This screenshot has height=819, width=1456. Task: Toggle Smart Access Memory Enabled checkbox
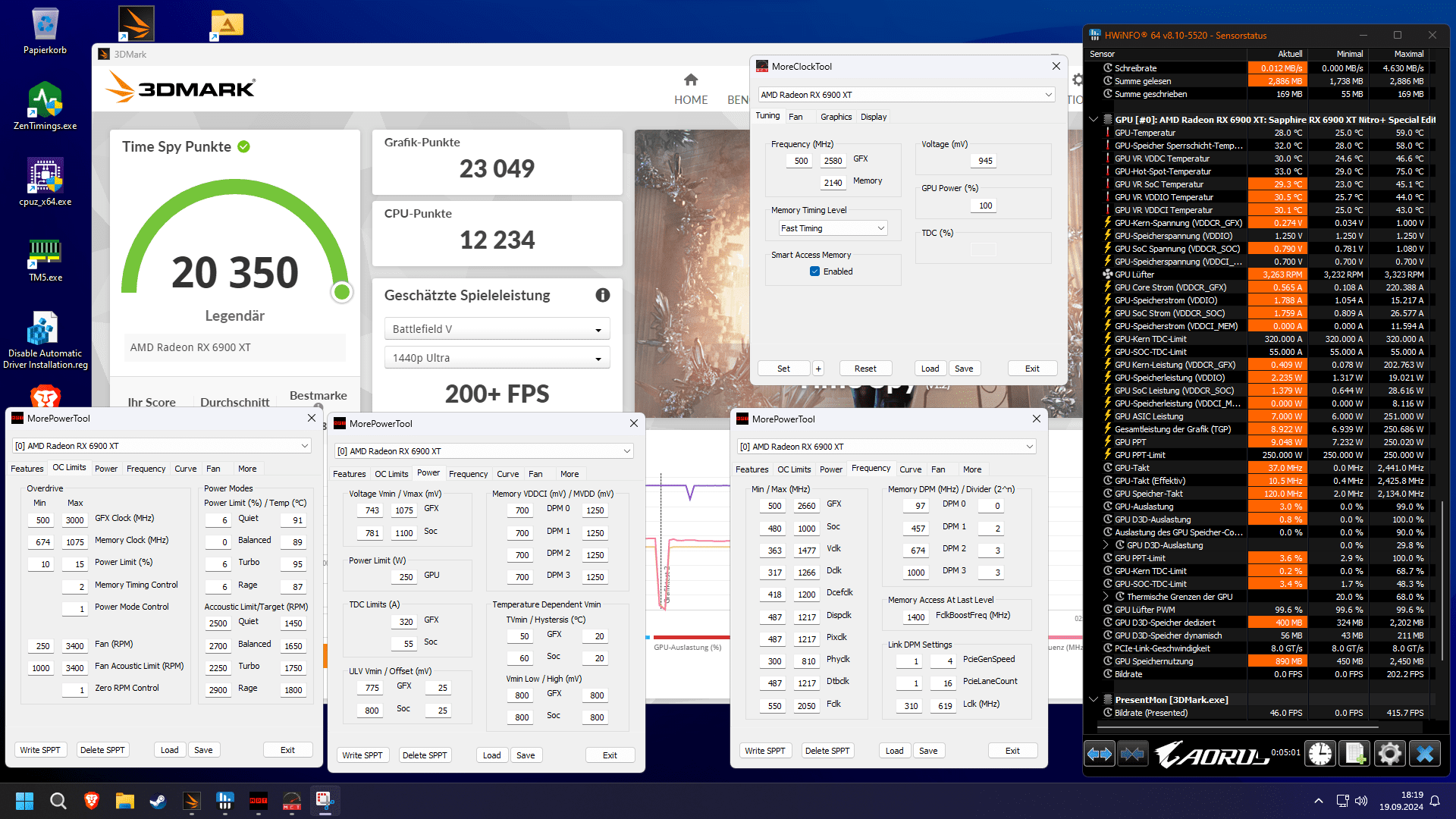[814, 271]
